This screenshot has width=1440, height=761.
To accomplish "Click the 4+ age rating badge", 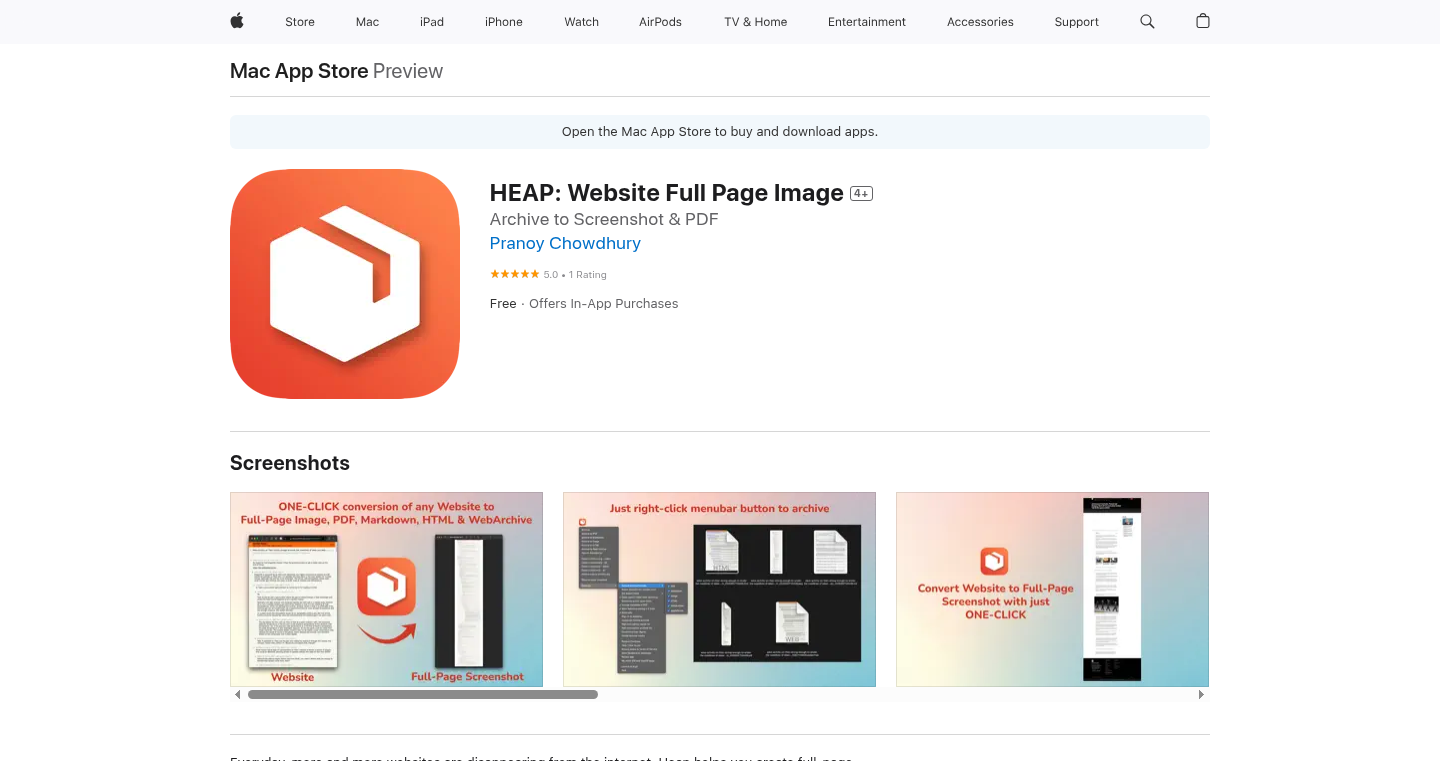I will 861,194.
